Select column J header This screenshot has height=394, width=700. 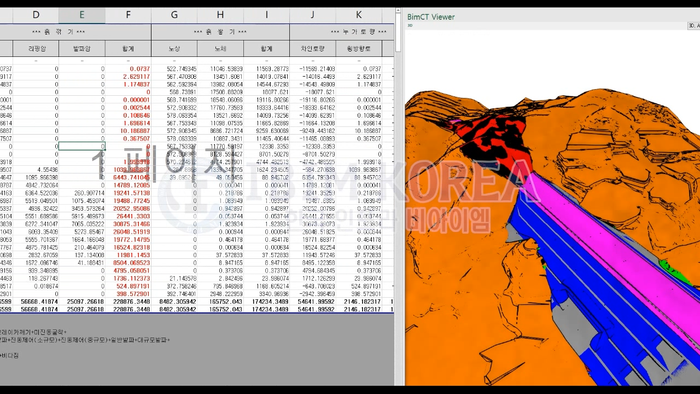point(312,15)
